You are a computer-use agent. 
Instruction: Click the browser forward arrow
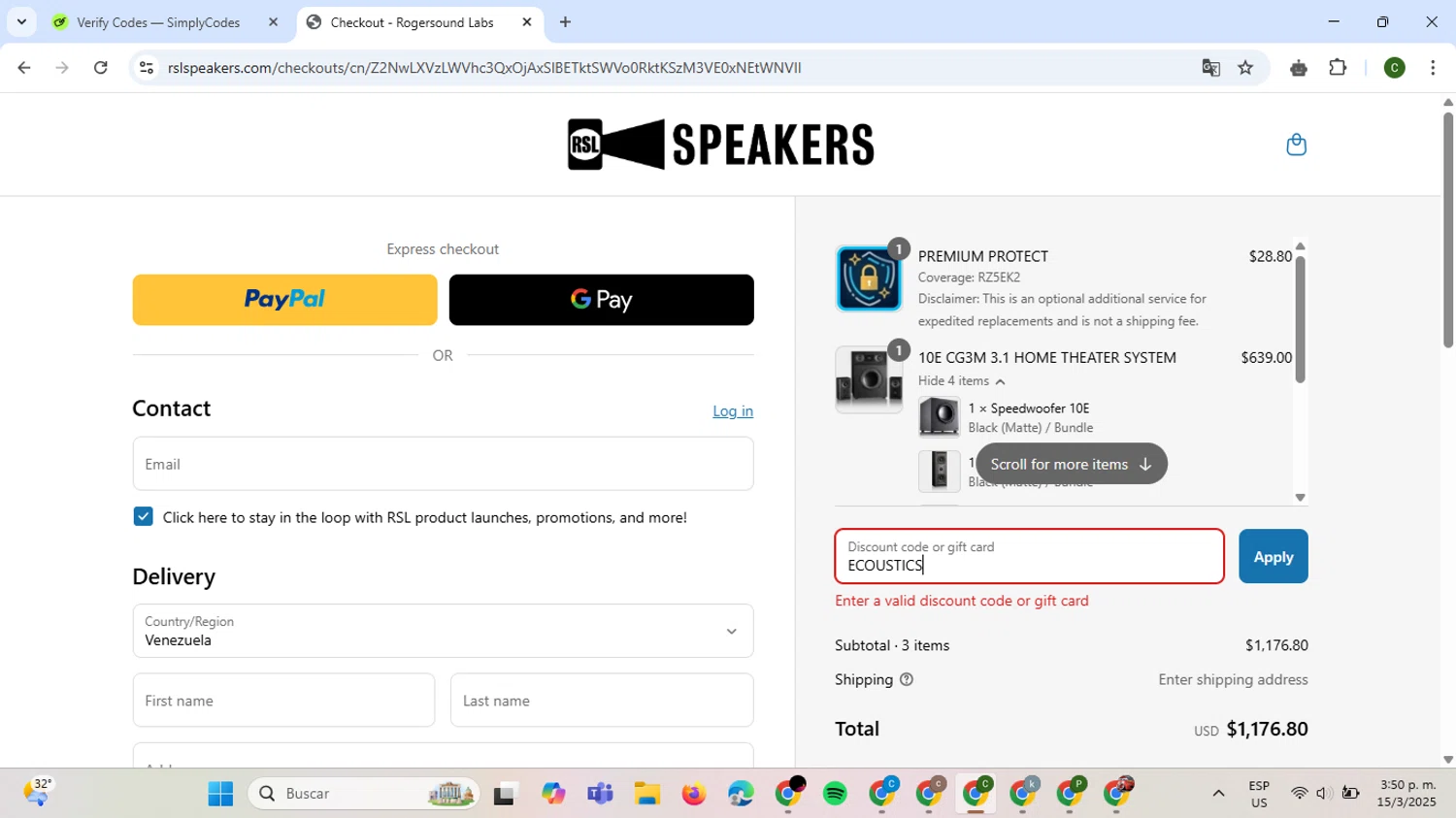click(x=62, y=68)
